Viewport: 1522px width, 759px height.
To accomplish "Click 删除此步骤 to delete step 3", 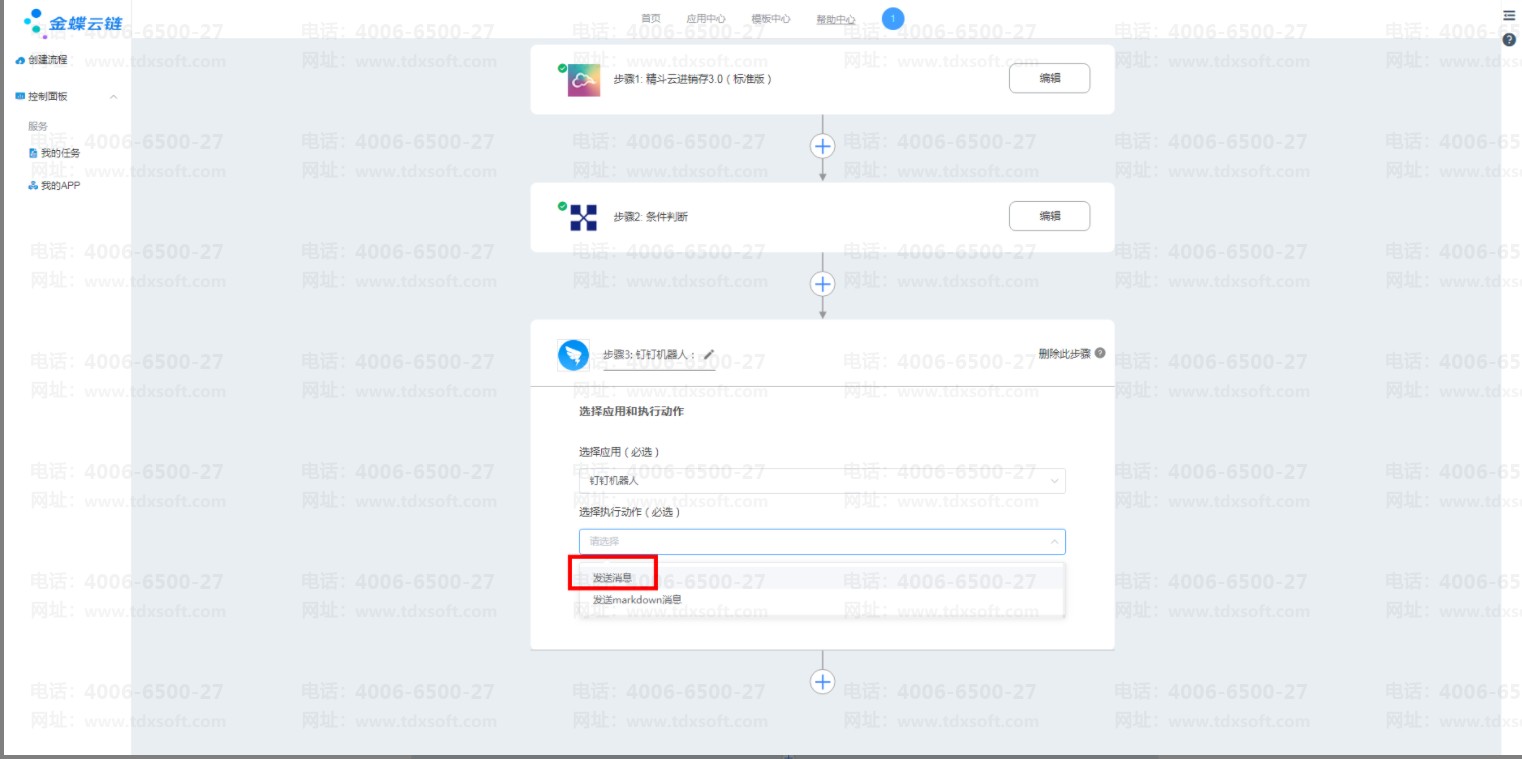I will click(1065, 354).
